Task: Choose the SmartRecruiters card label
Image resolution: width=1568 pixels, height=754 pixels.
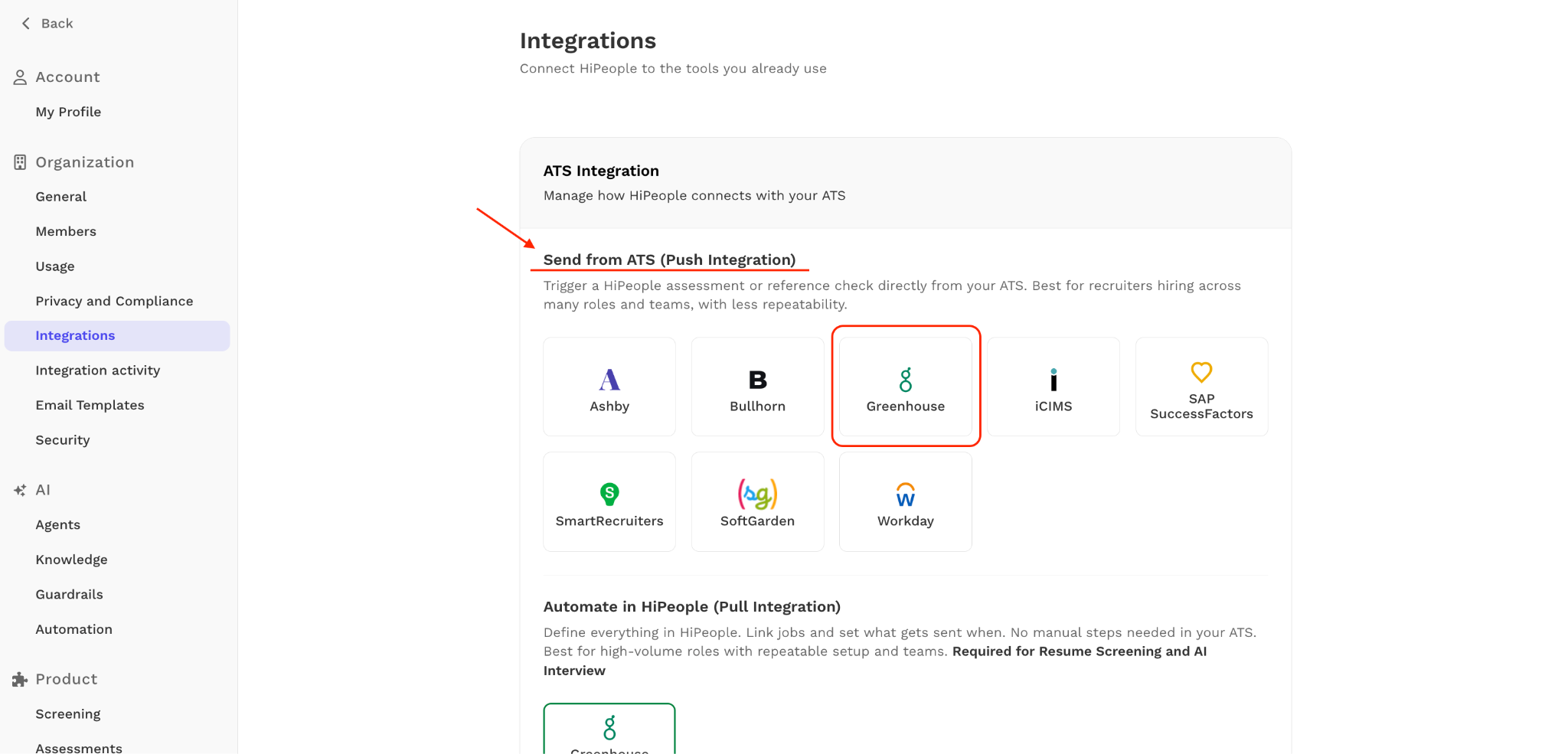Action: [x=609, y=521]
